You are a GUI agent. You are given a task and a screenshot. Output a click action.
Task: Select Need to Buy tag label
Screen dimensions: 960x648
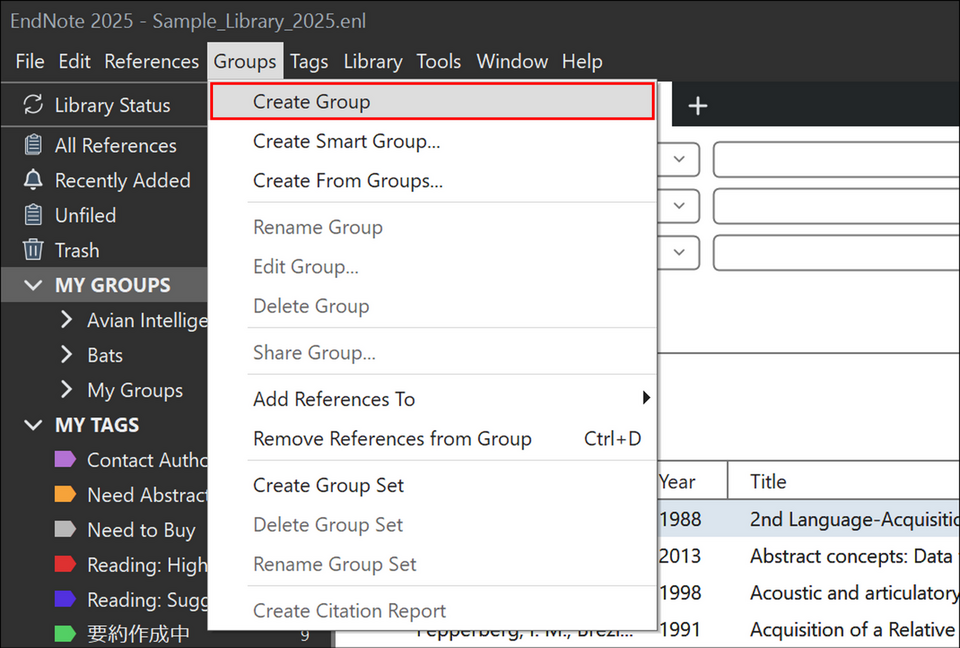141,530
